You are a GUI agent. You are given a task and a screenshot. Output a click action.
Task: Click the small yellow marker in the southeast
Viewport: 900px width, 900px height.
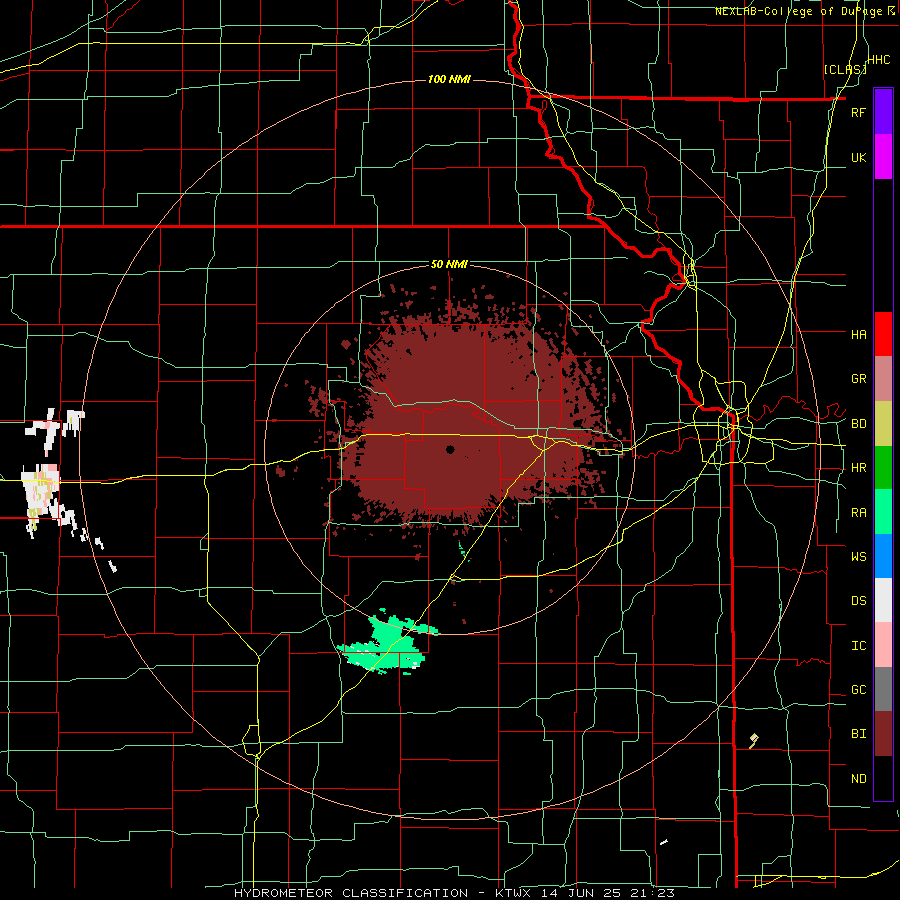[x=754, y=740]
